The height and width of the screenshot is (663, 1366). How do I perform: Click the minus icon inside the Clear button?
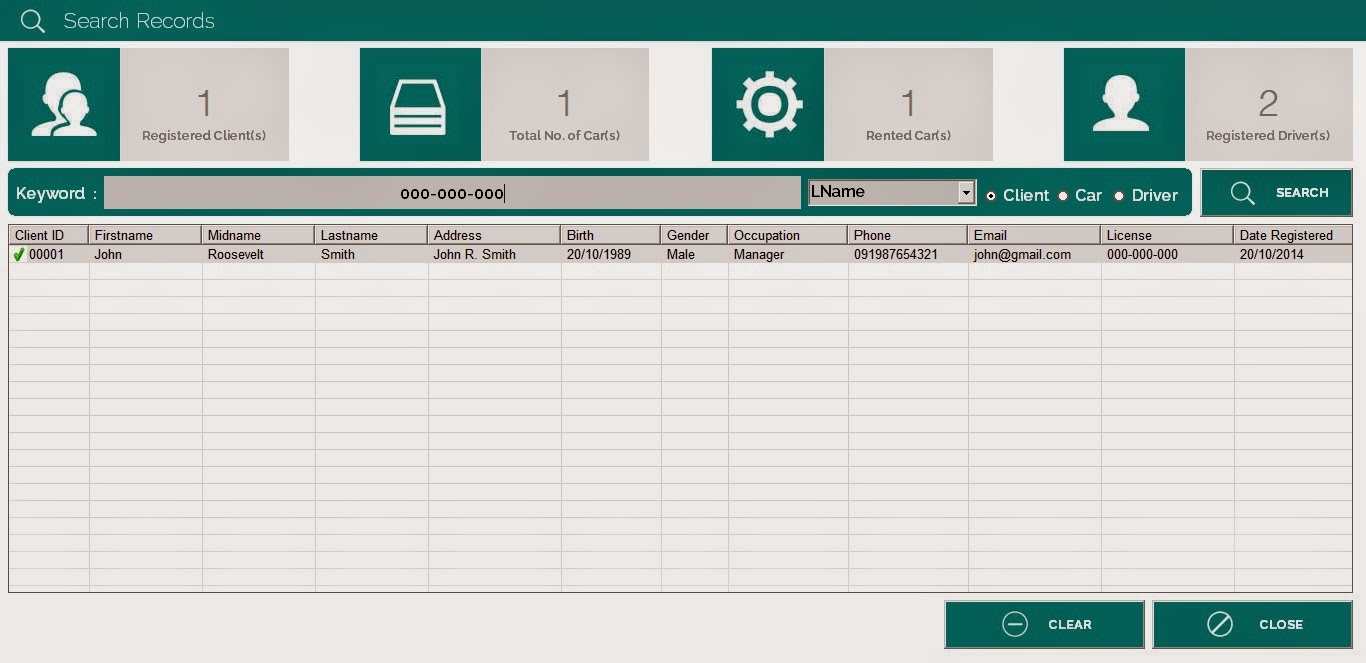point(1015,624)
